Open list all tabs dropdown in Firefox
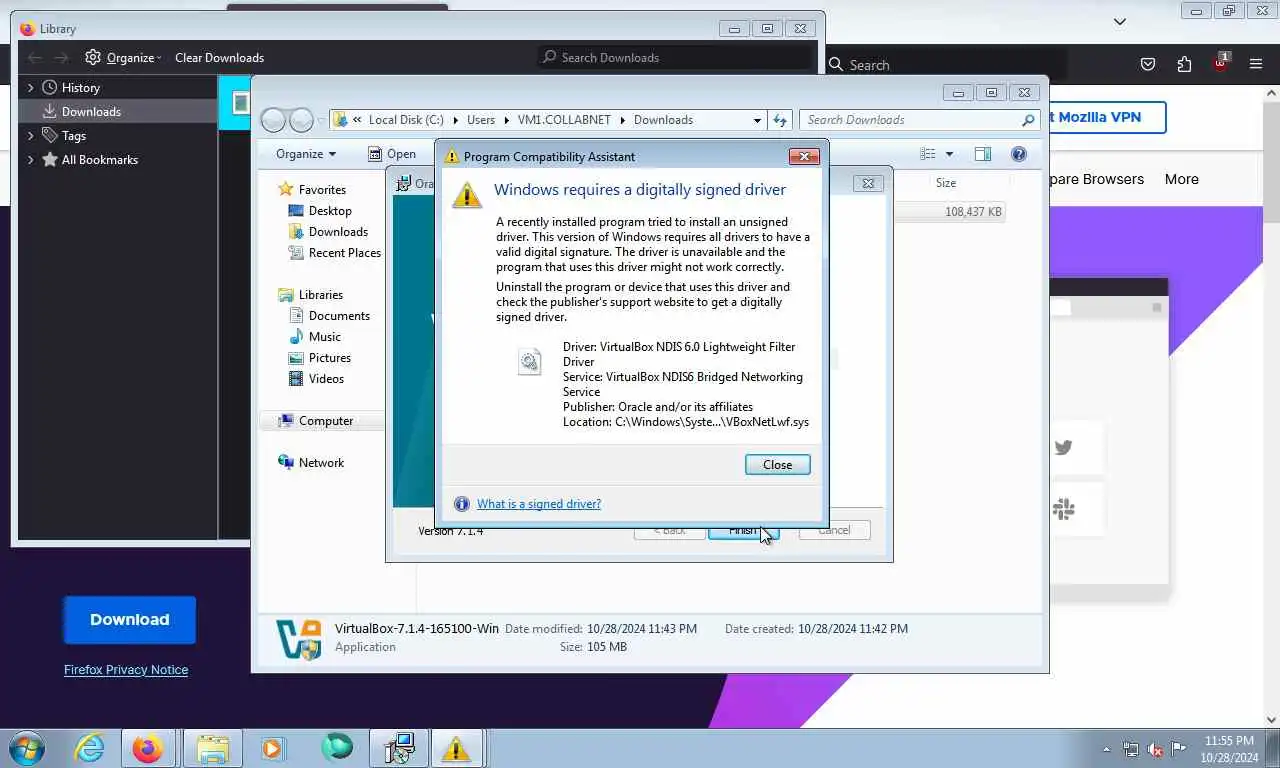Image resolution: width=1280 pixels, height=768 pixels. (1120, 21)
